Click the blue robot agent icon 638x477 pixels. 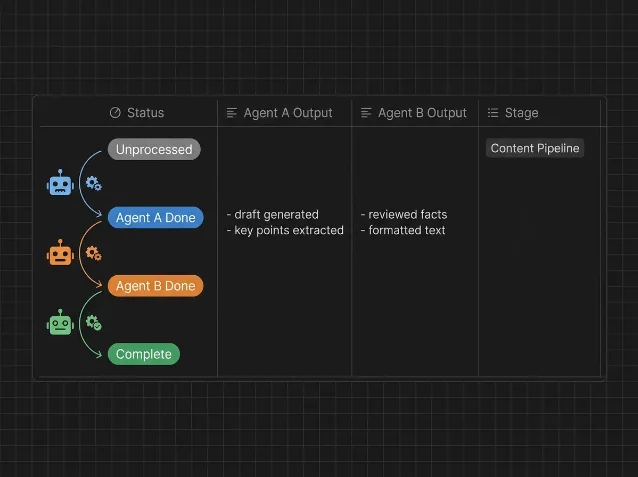[x=60, y=183]
